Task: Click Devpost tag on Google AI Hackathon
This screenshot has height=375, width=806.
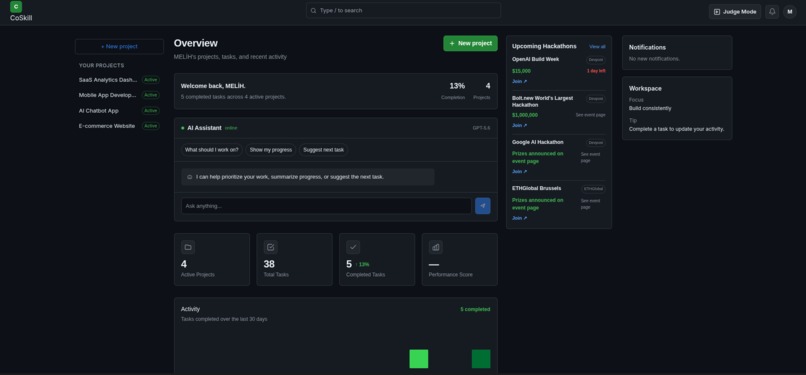Action: point(596,143)
